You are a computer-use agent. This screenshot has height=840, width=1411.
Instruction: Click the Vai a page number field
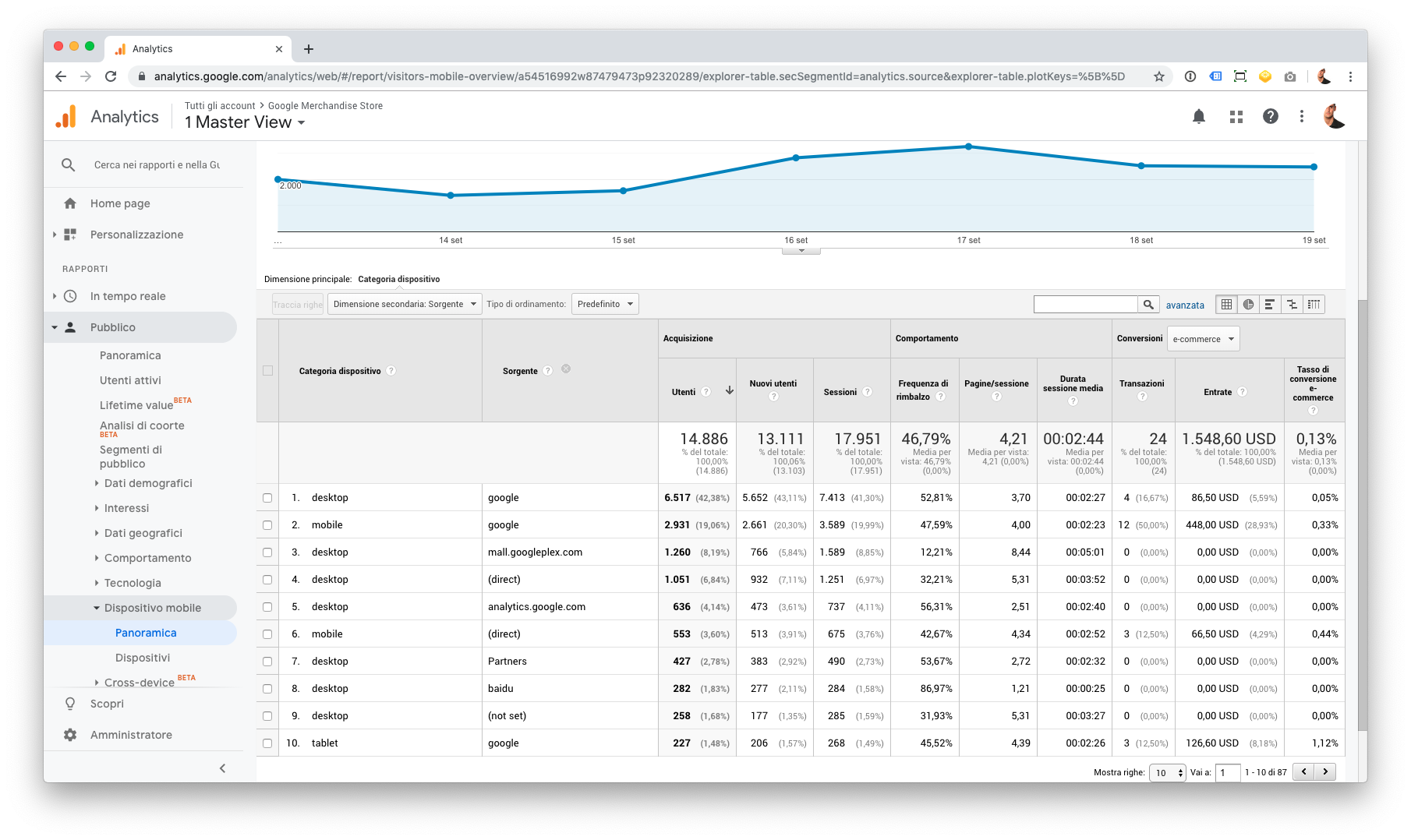click(1228, 773)
